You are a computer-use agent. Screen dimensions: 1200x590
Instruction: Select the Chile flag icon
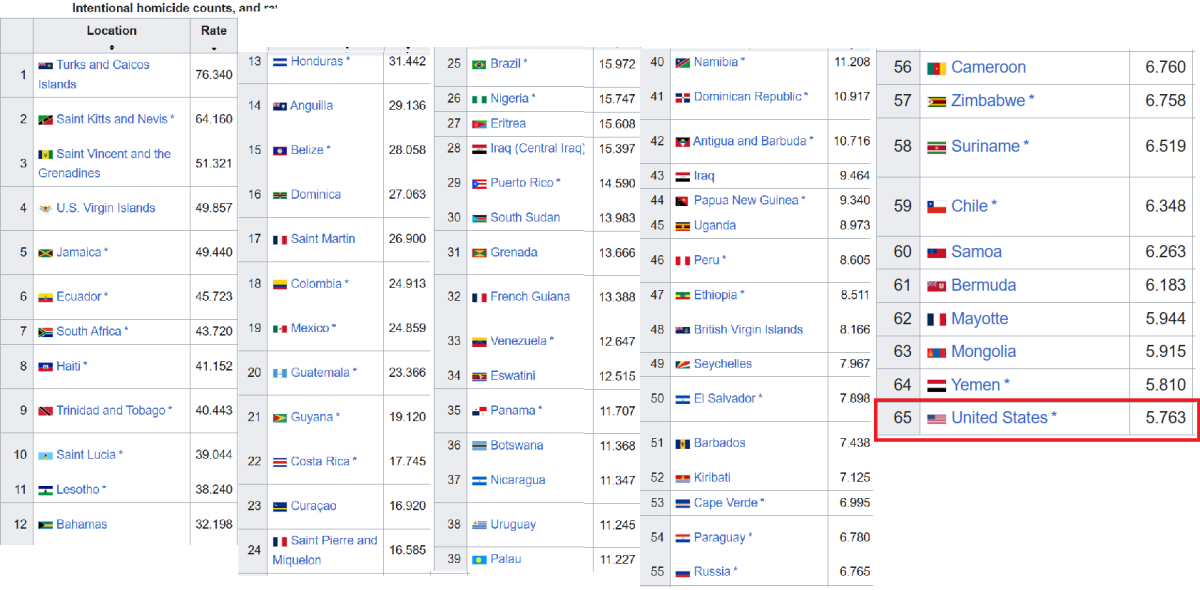click(936, 207)
